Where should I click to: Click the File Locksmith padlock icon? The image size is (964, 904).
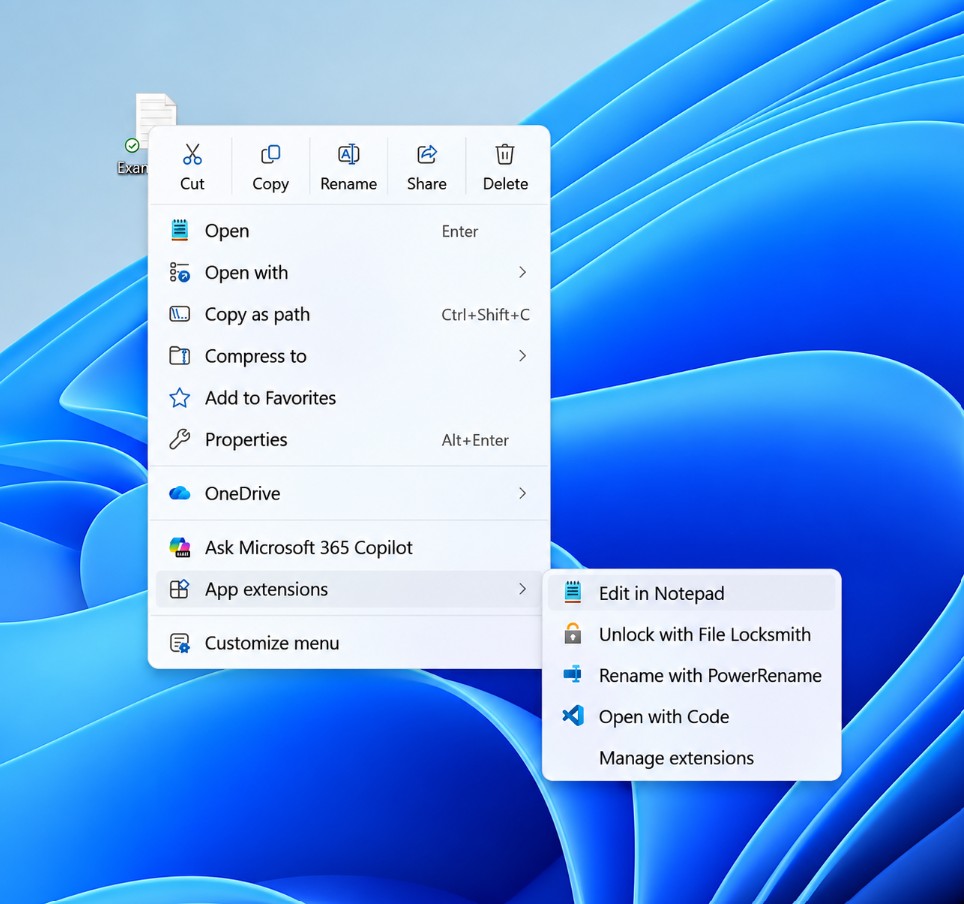coord(573,633)
